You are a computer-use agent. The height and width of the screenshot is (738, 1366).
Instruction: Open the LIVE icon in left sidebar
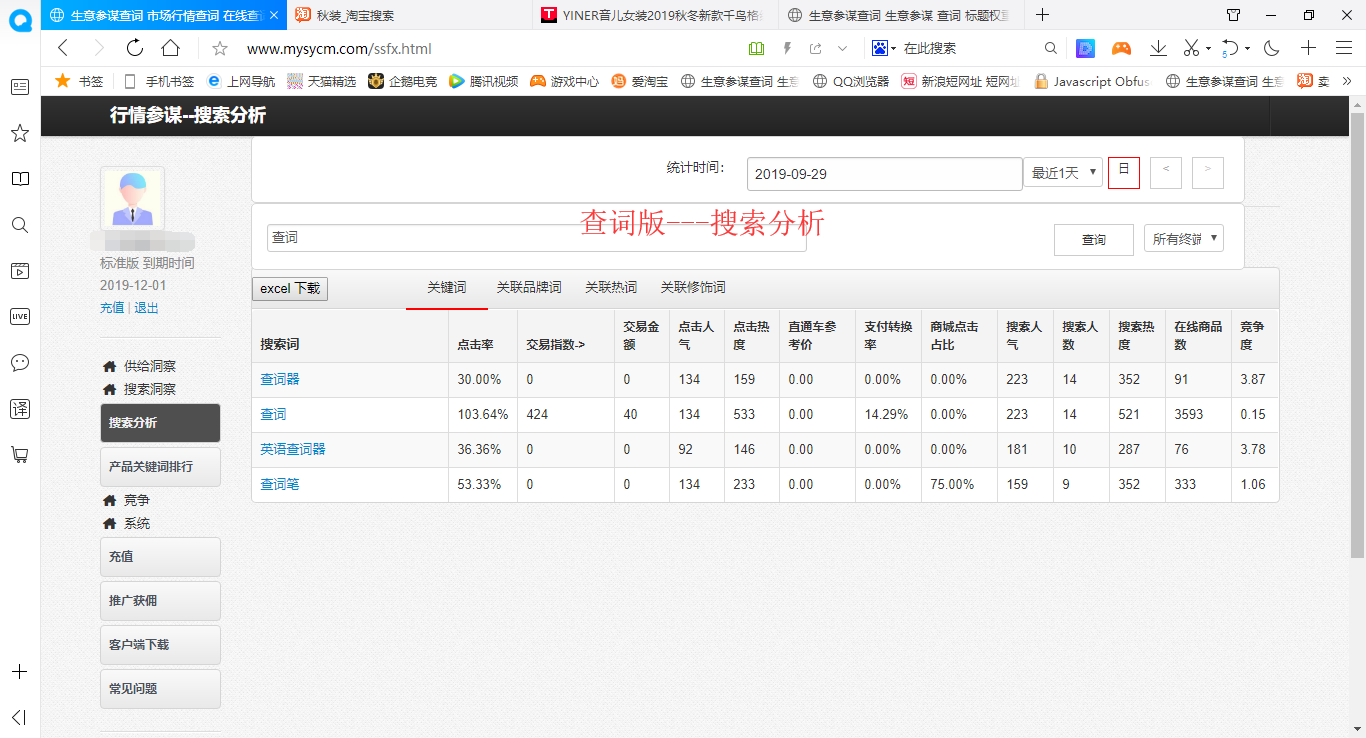click(19, 316)
